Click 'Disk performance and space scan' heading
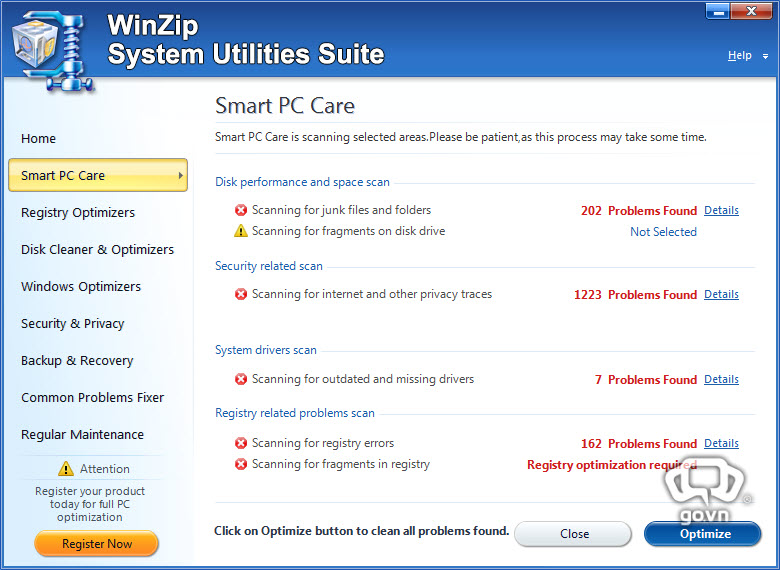This screenshot has height=570, width=780. click(x=302, y=182)
